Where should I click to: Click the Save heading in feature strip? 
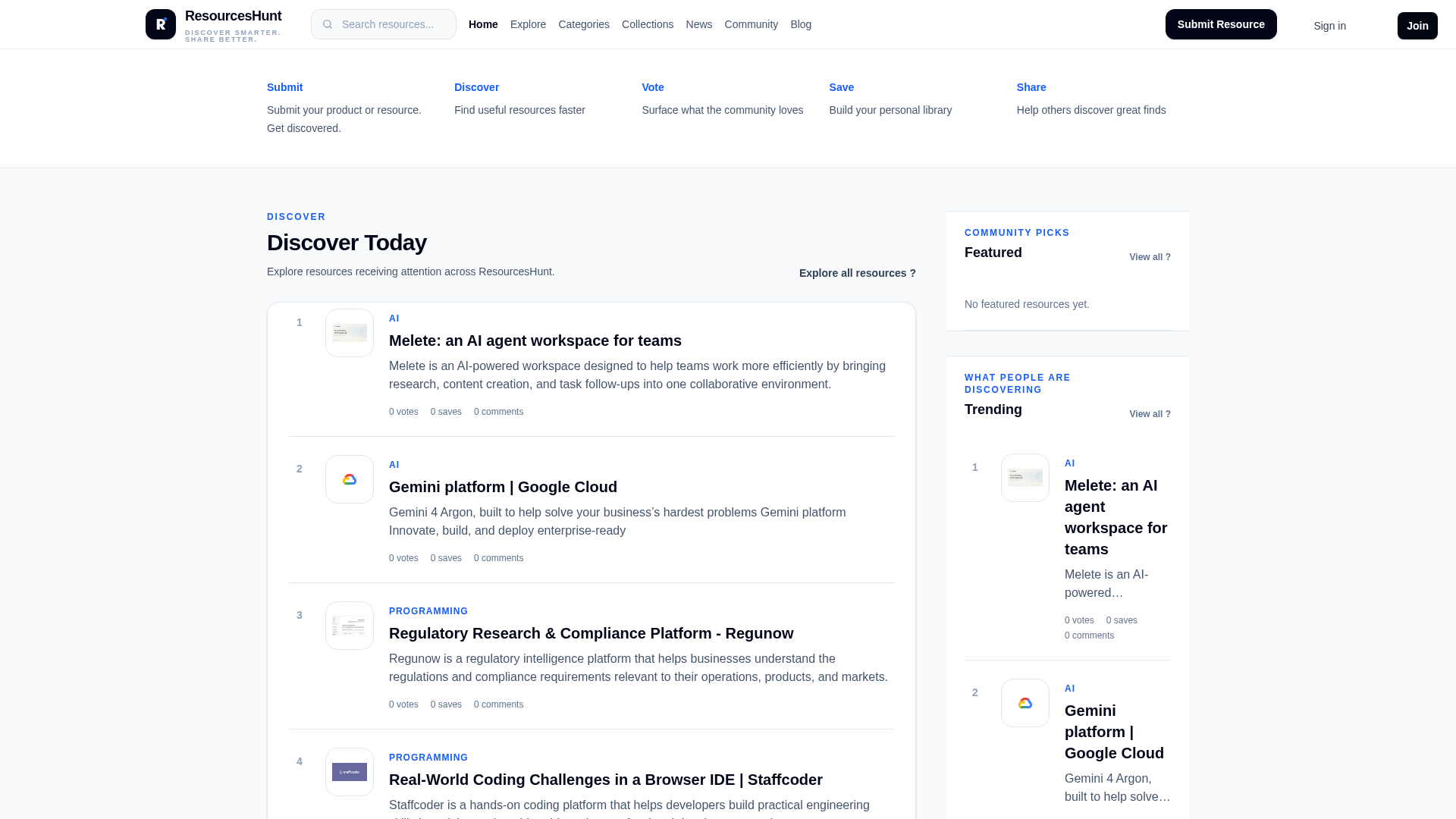click(x=842, y=87)
